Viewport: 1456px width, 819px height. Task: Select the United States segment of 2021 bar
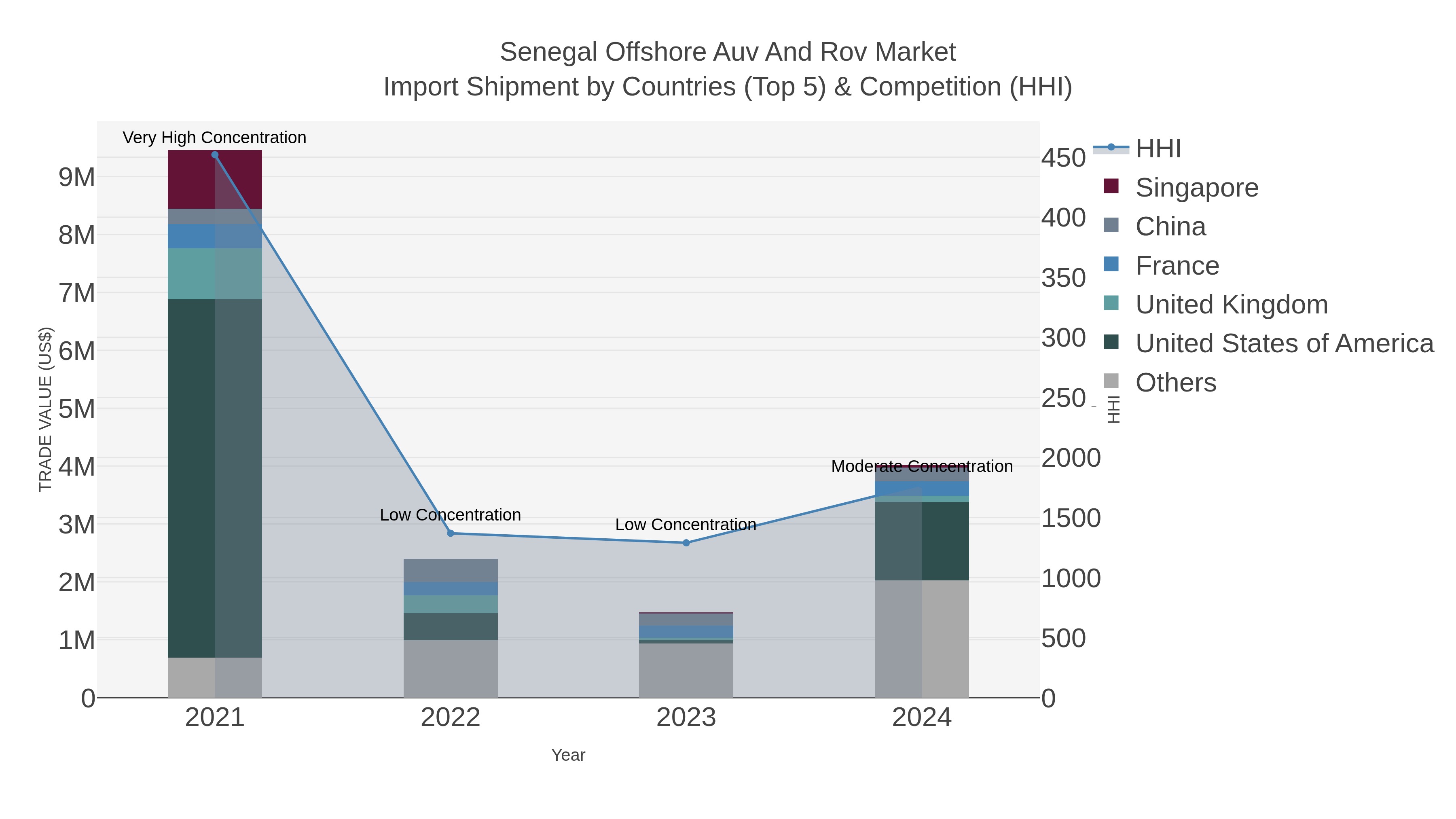pos(215,478)
